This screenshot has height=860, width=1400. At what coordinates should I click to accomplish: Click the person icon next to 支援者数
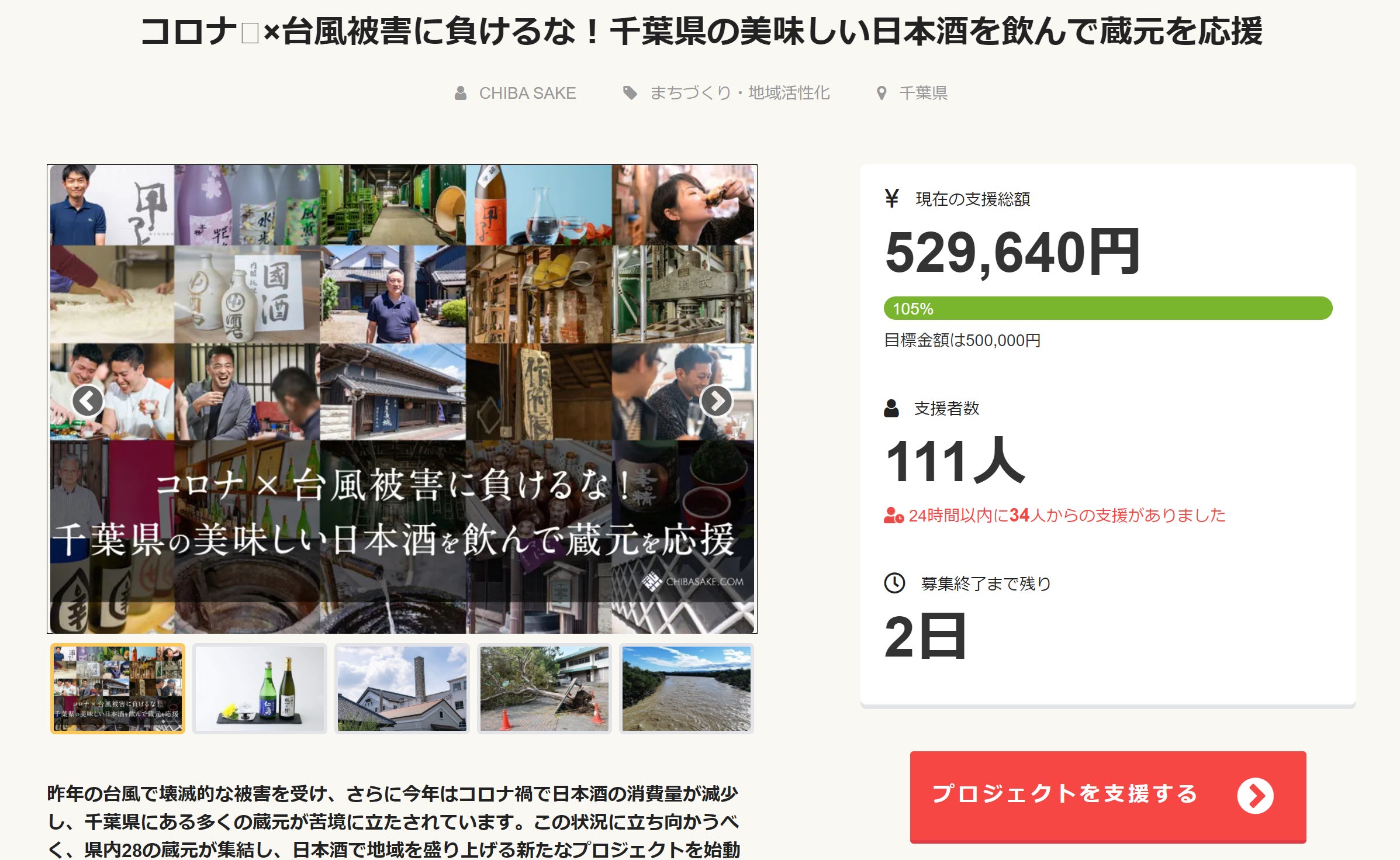891,408
